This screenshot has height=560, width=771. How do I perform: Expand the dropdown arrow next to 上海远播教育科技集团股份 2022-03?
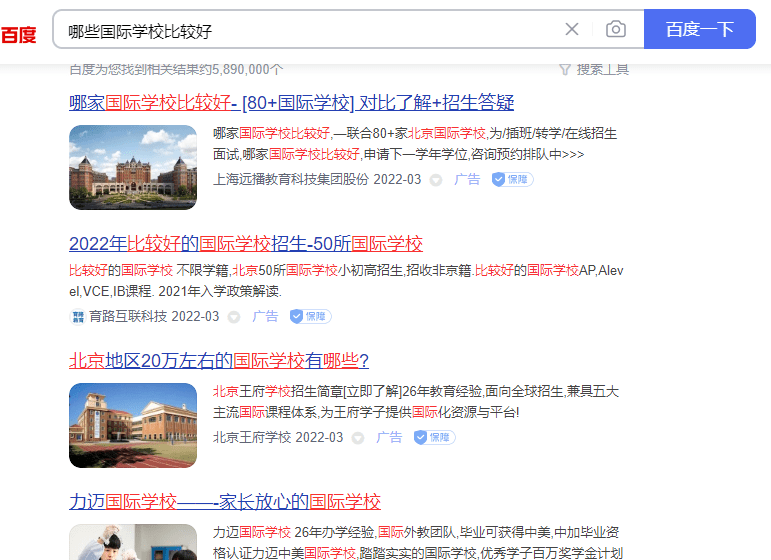pyautogui.click(x=436, y=180)
